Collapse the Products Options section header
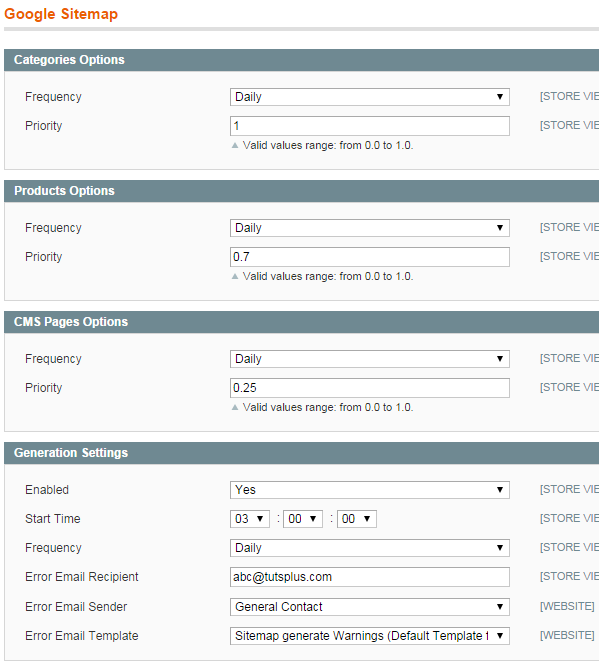The height and width of the screenshot is (665, 599). point(302,191)
